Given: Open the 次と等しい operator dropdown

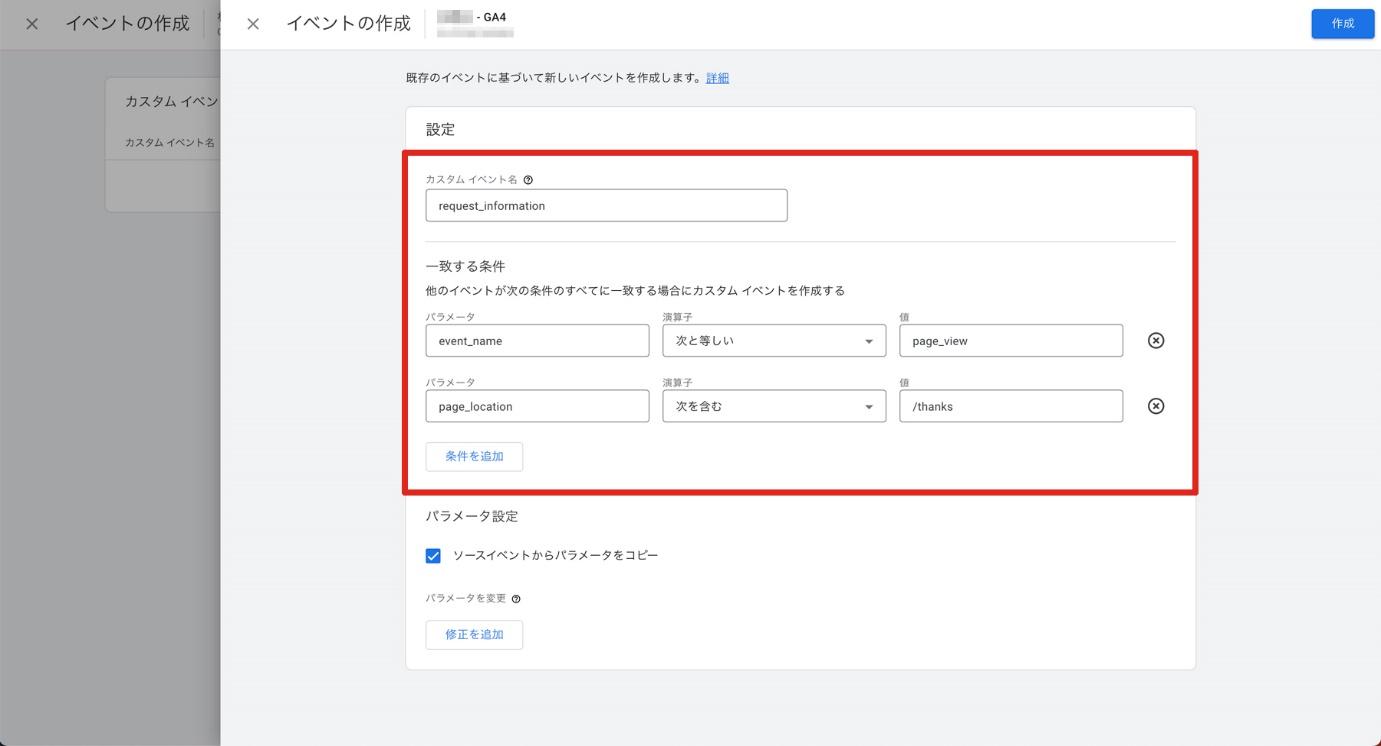Looking at the screenshot, I should point(774,341).
